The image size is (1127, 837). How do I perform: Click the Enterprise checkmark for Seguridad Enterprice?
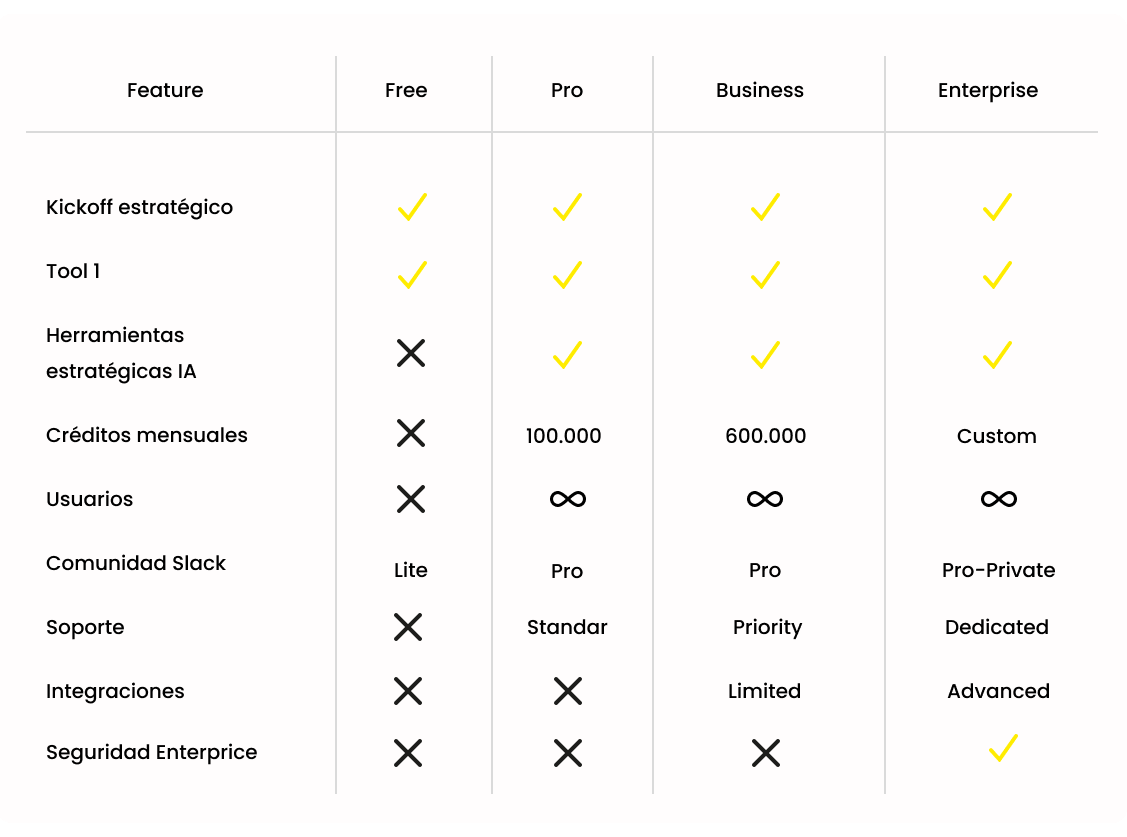coord(1002,748)
